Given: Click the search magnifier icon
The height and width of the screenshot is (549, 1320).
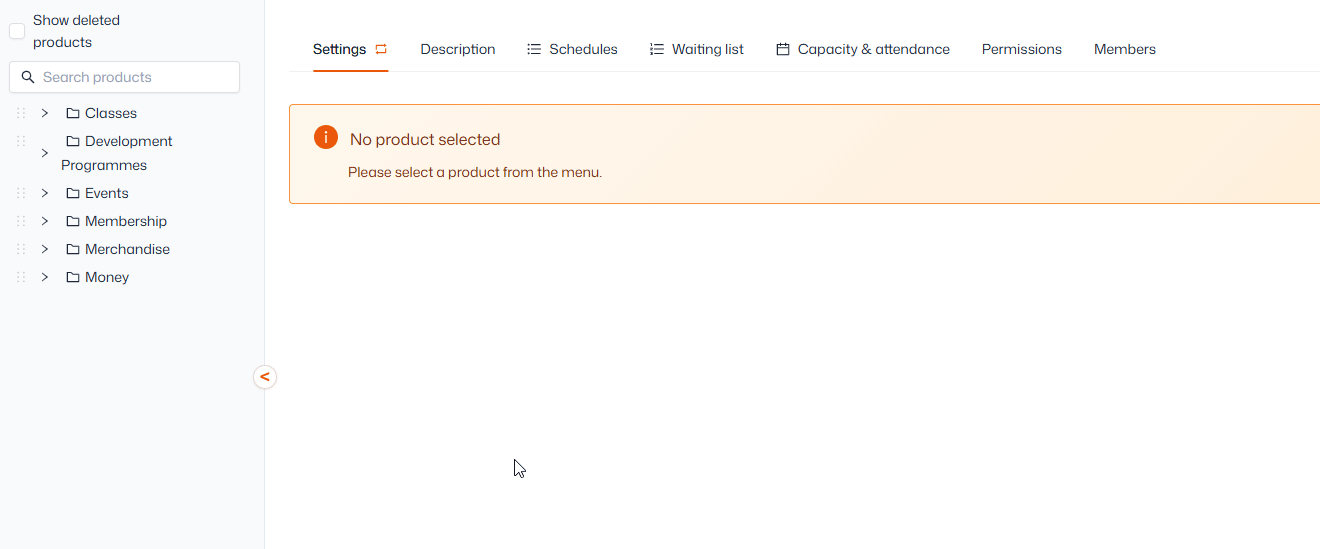Looking at the screenshot, I should (28, 77).
